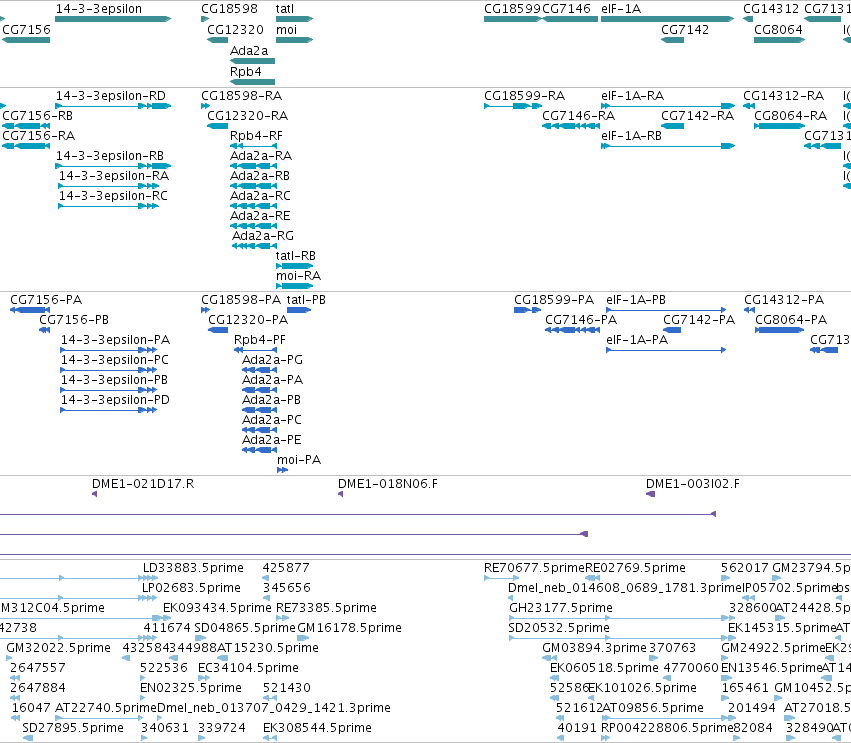The image size is (851, 743).
Task: Select the 14-3-3epsilon gene feature
Action: coord(113,19)
